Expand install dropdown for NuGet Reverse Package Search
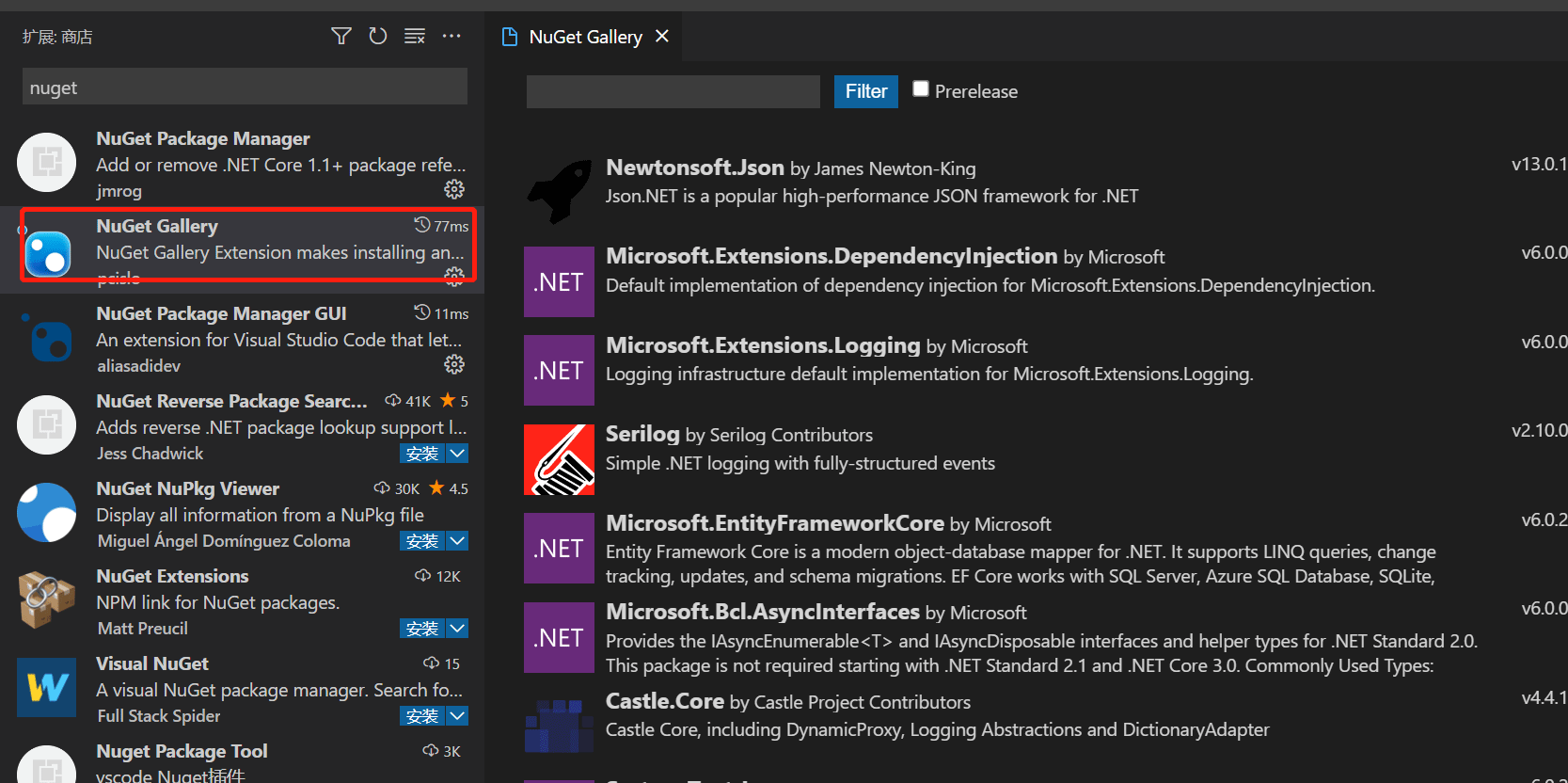This screenshot has height=783, width=1568. click(457, 453)
